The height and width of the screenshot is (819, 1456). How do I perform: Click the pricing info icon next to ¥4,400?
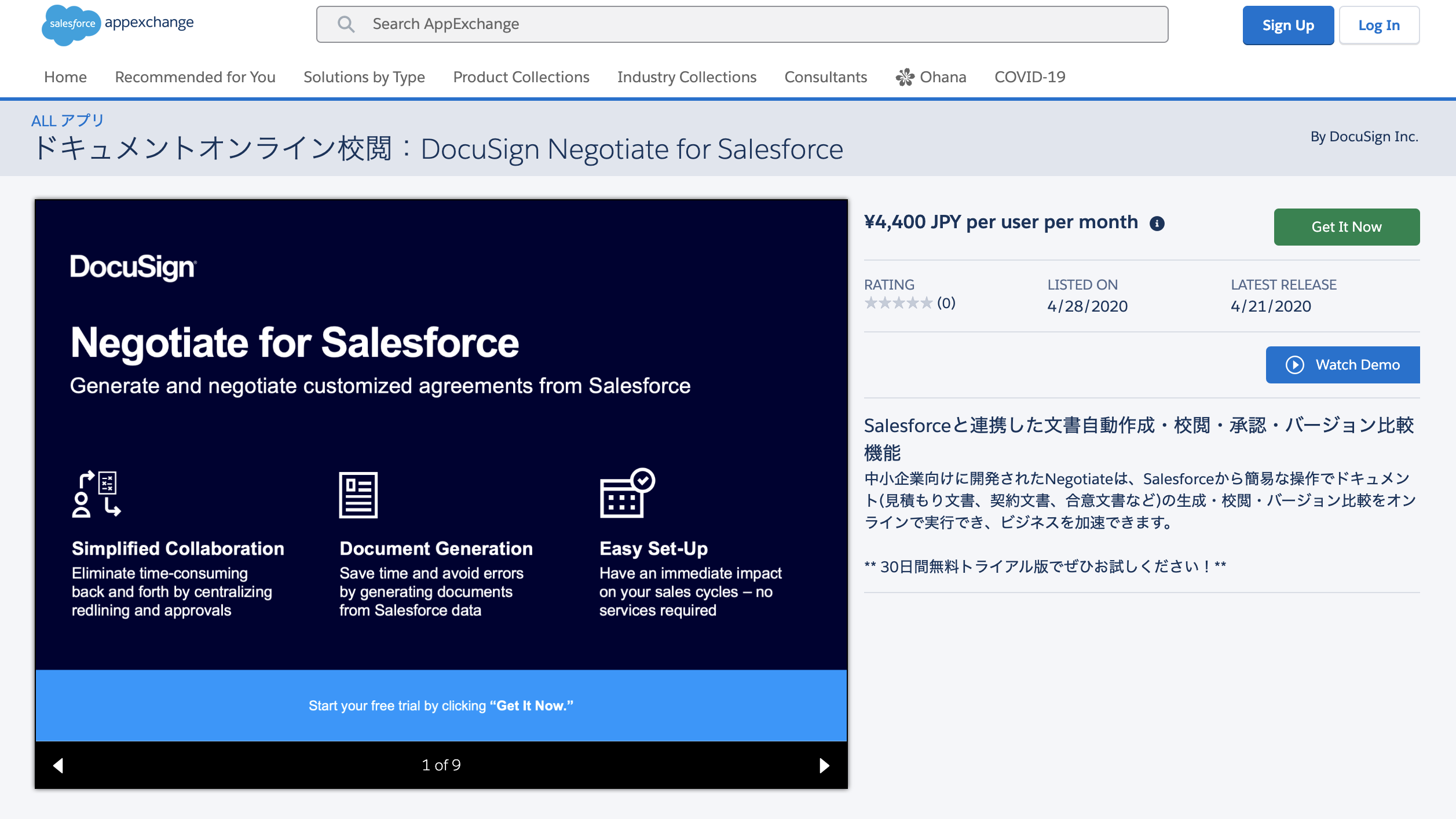[x=1157, y=222]
